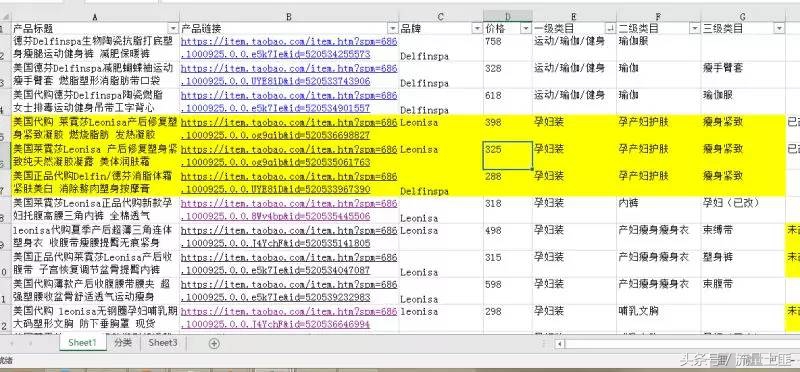Viewport: 800px width, 372px height.
Task: Open taobao link ending id=520539232983
Action: pos(289,291)
